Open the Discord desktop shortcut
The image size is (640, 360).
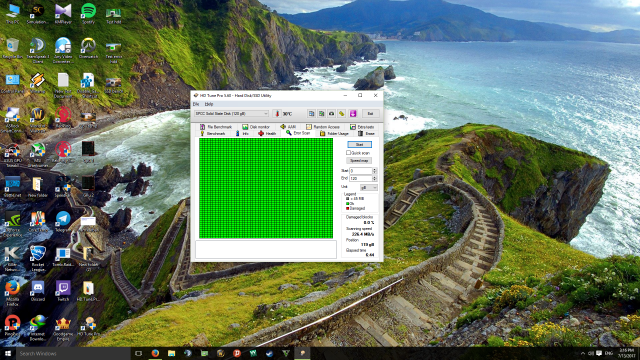coord(38,291)
